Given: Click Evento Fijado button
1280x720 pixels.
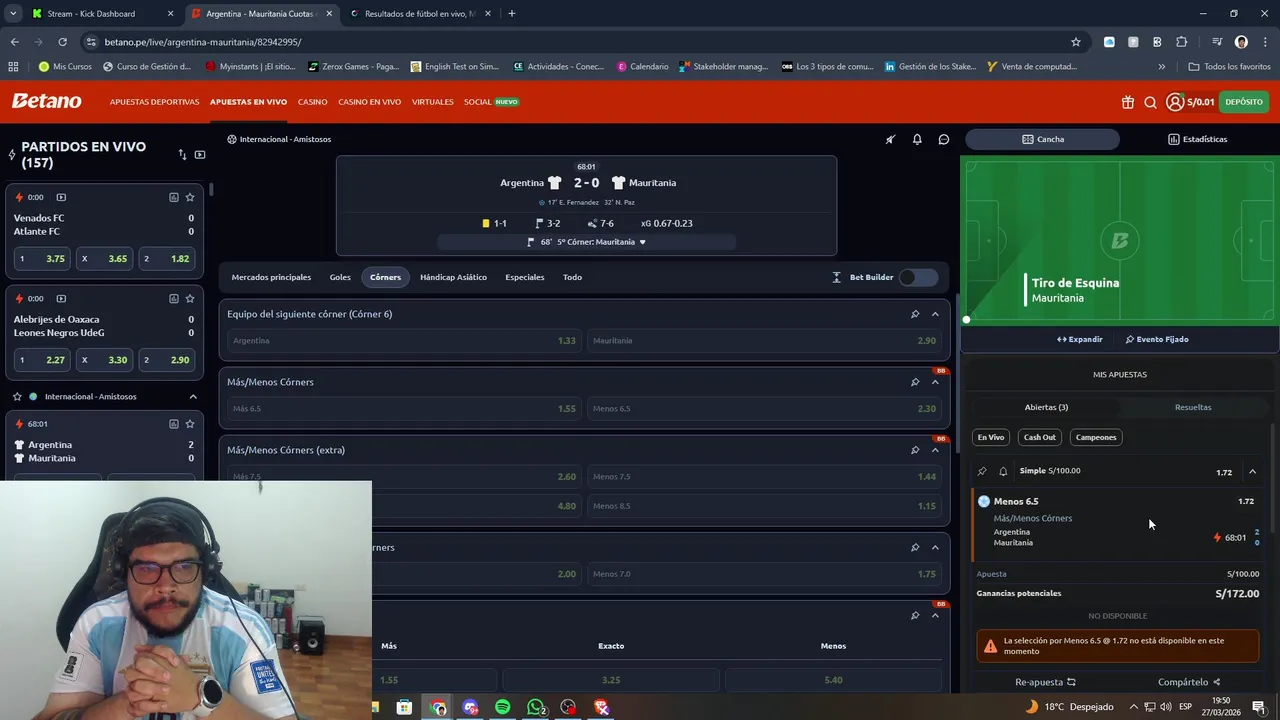Looking at the screenshot, I should pos(1157,339).
